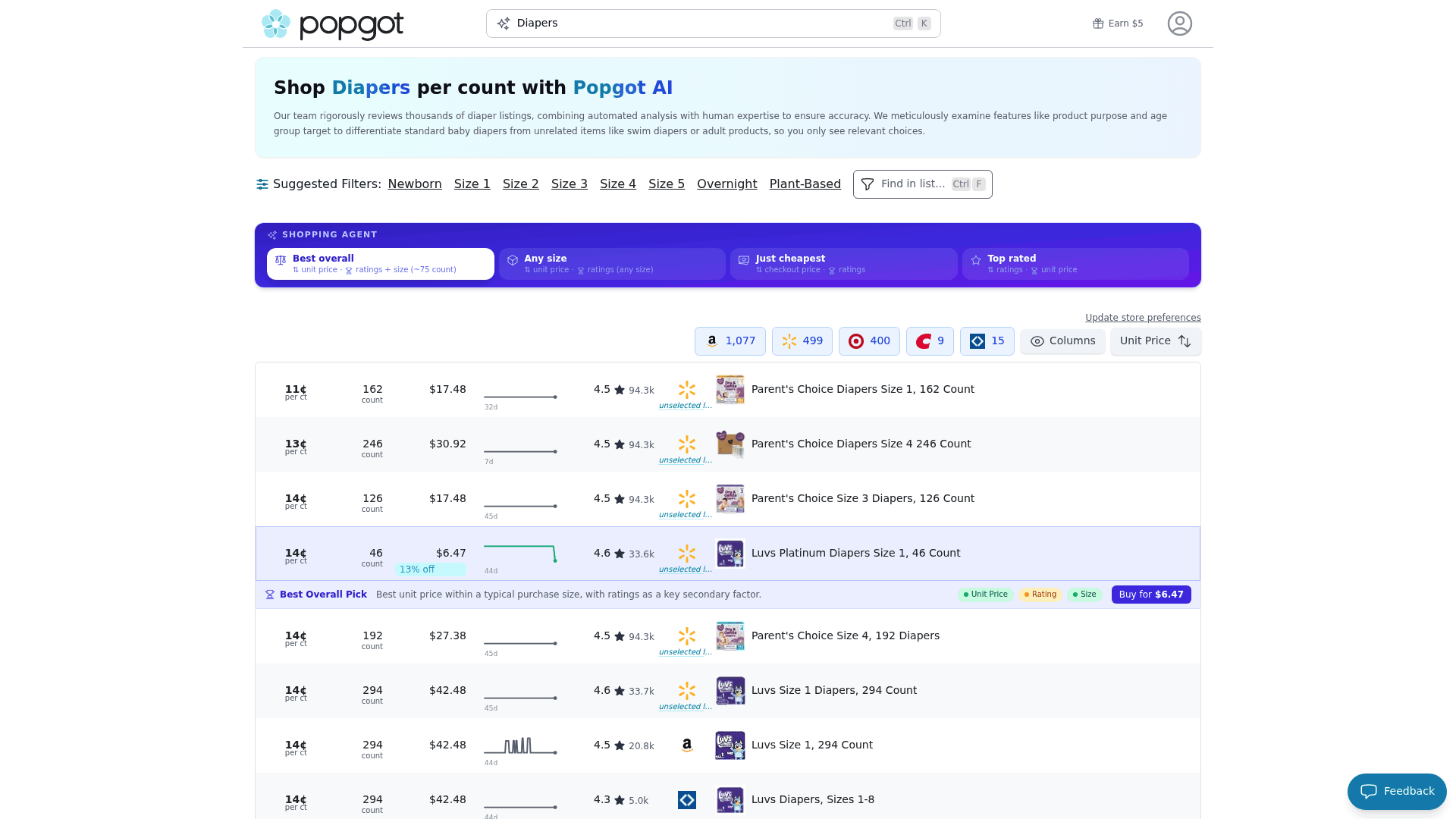
Task: Apply the Size 5 suggested filter
Action: click(x=667, y=184)
